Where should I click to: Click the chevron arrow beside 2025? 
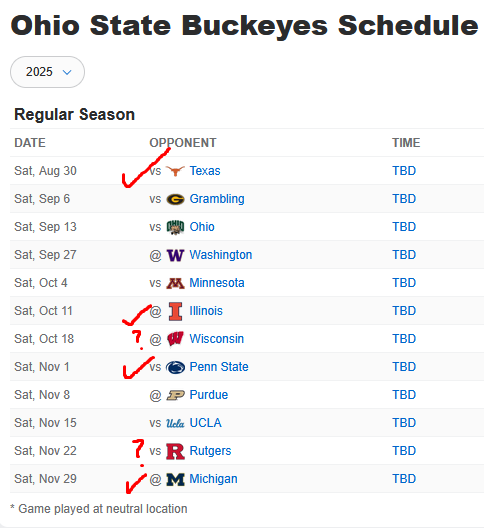click(67, 72)
